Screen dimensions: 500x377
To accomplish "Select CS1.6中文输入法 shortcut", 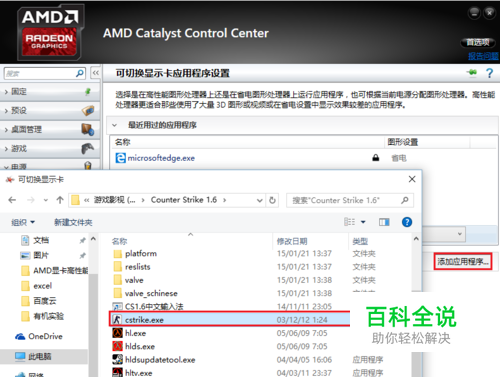I will click(x=154, y=306).
